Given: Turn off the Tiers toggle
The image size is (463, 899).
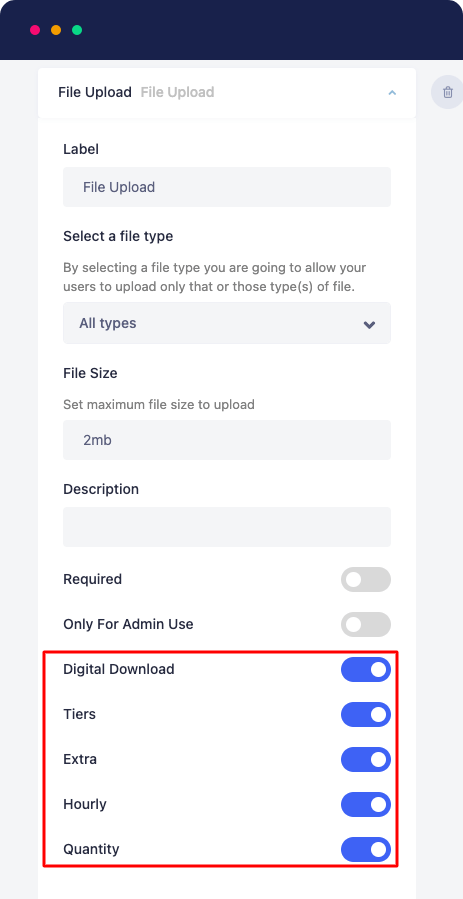Looking at the screenshot, I should [366, 714].
